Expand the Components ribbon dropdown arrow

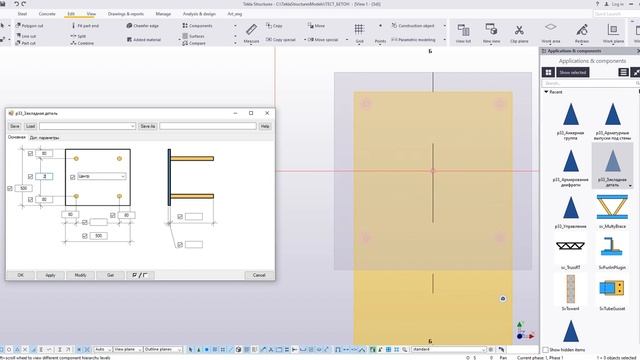click(x=235, y=26)
